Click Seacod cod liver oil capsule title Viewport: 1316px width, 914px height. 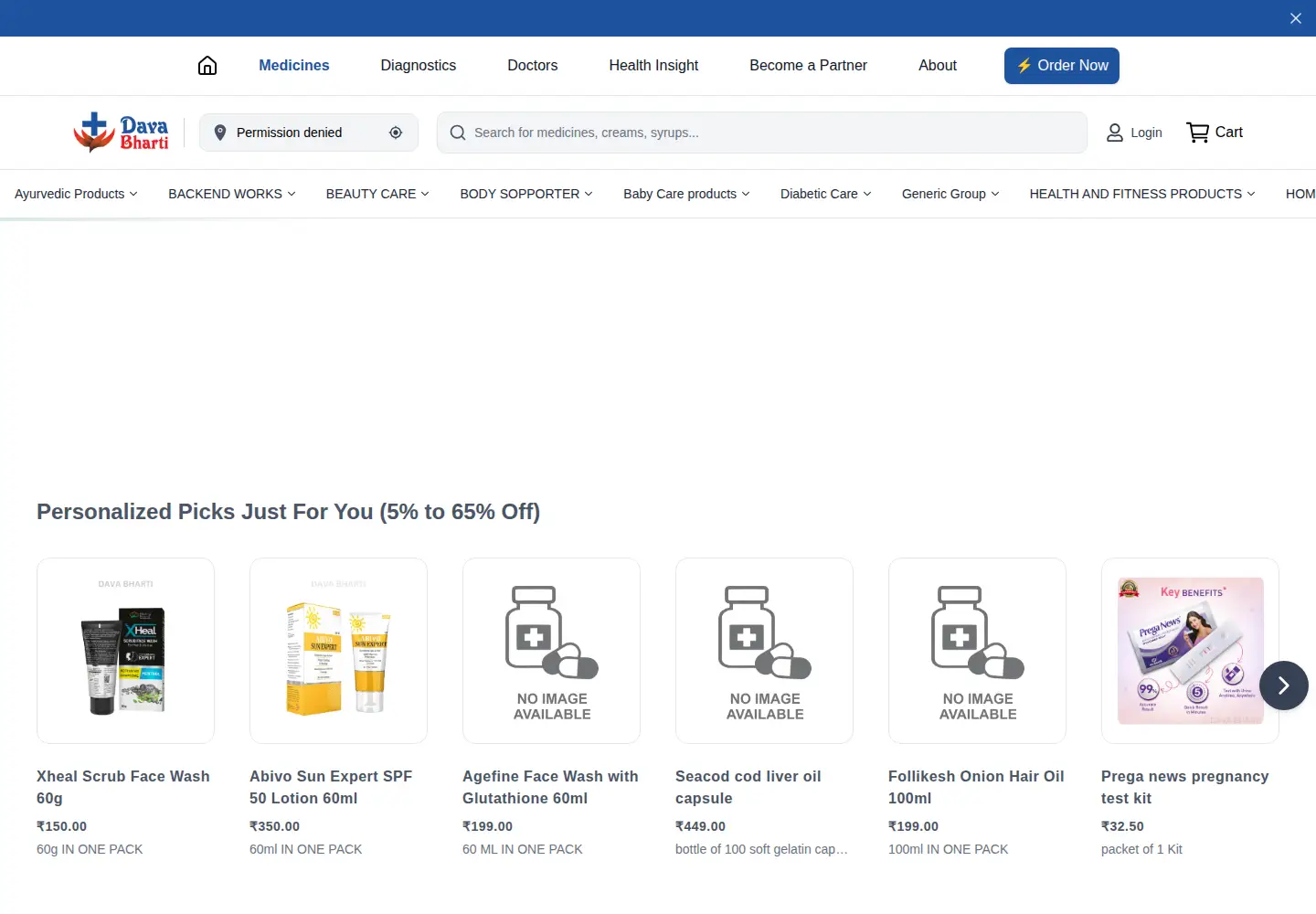tap(748, 787)
